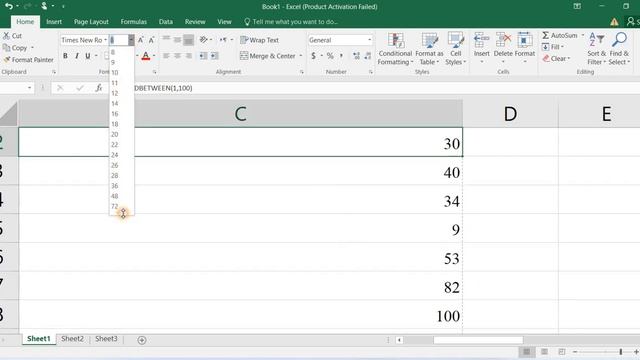The width and height of the screenshot is (640, 360).
Task: Switch to Normal view in status bar
Action: click(527, 352)
